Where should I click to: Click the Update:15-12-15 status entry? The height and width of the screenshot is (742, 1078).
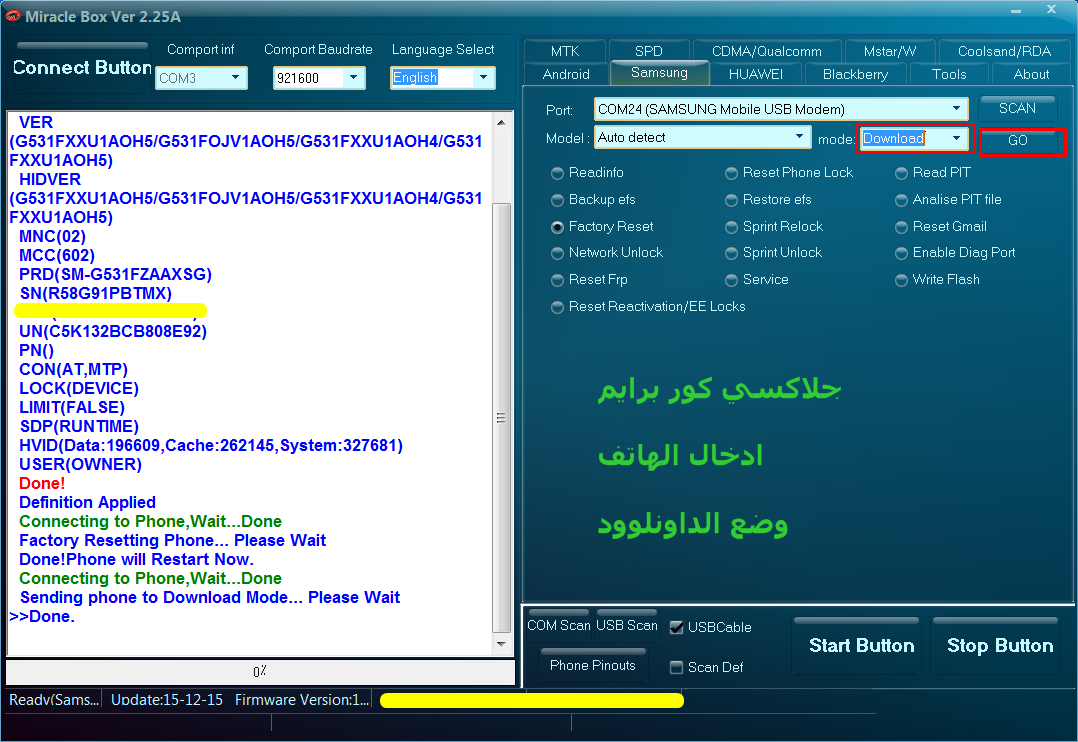[167, 700]
